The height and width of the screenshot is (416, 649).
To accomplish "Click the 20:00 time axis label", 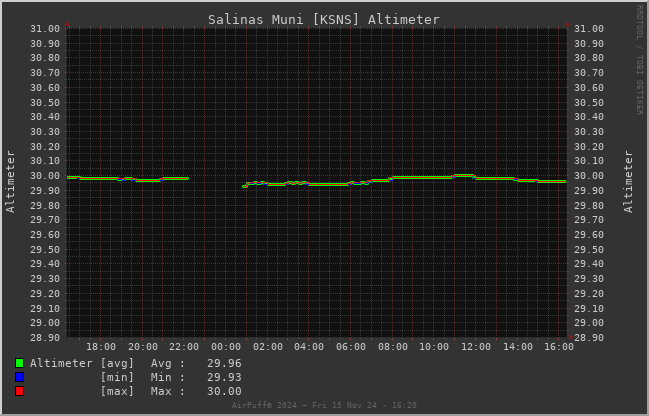I will tap(143, 347).
